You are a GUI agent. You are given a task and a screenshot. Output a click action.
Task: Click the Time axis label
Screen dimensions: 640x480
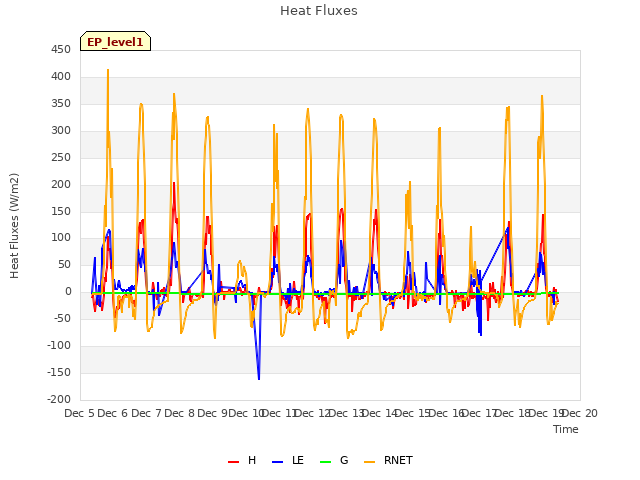566,429
